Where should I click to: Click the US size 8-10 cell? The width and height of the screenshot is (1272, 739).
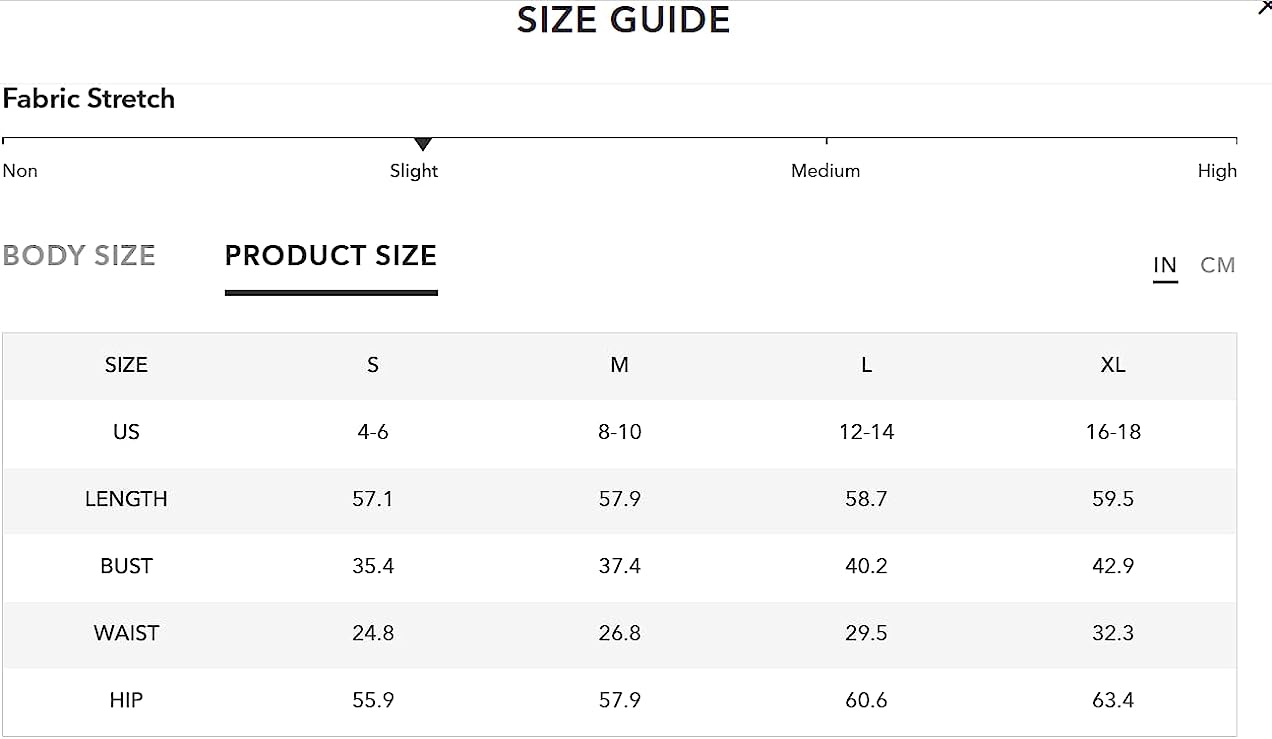620,432
